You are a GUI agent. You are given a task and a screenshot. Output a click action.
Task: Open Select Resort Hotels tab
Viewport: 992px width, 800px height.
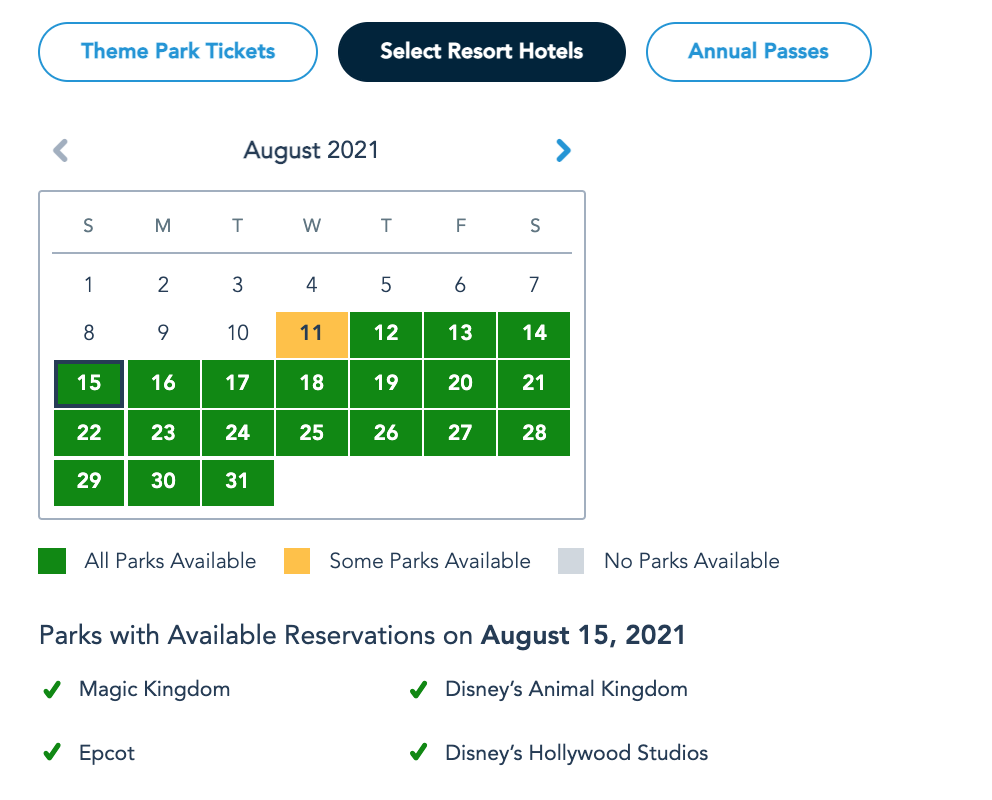(481, 51)
